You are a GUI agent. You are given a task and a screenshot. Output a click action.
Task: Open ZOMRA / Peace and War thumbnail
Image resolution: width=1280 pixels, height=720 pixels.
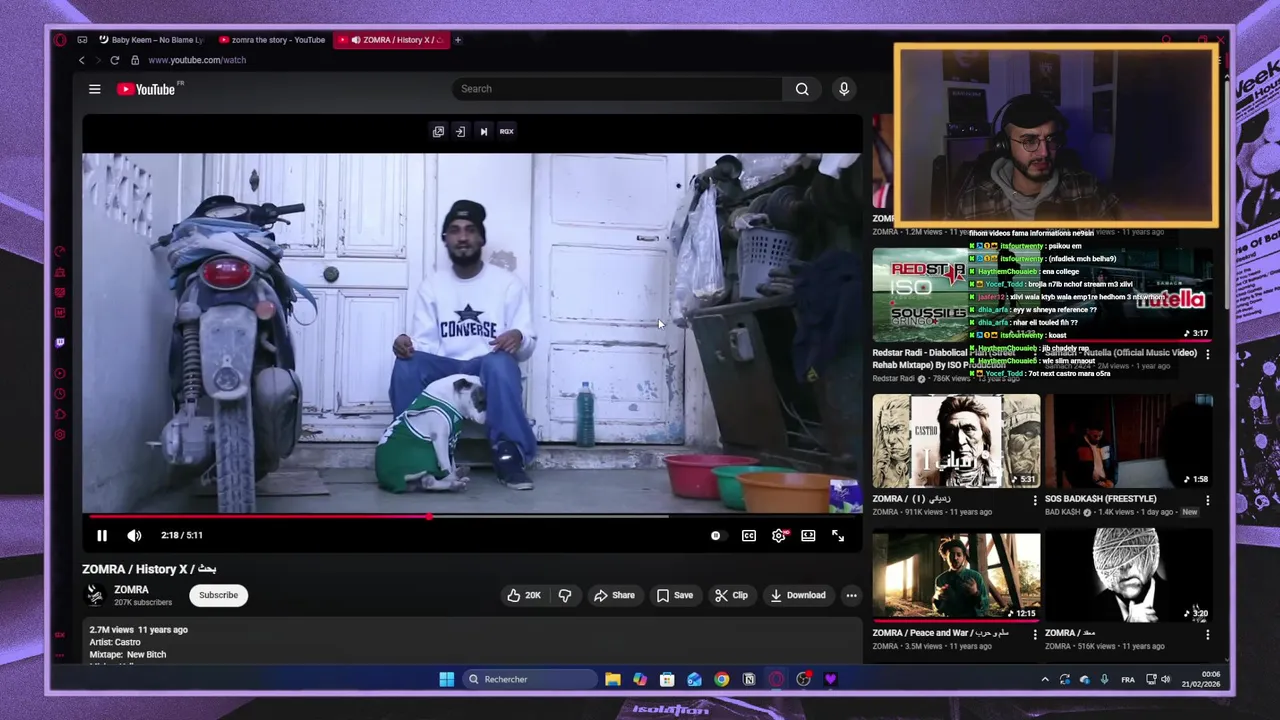(x=956, y=575)
